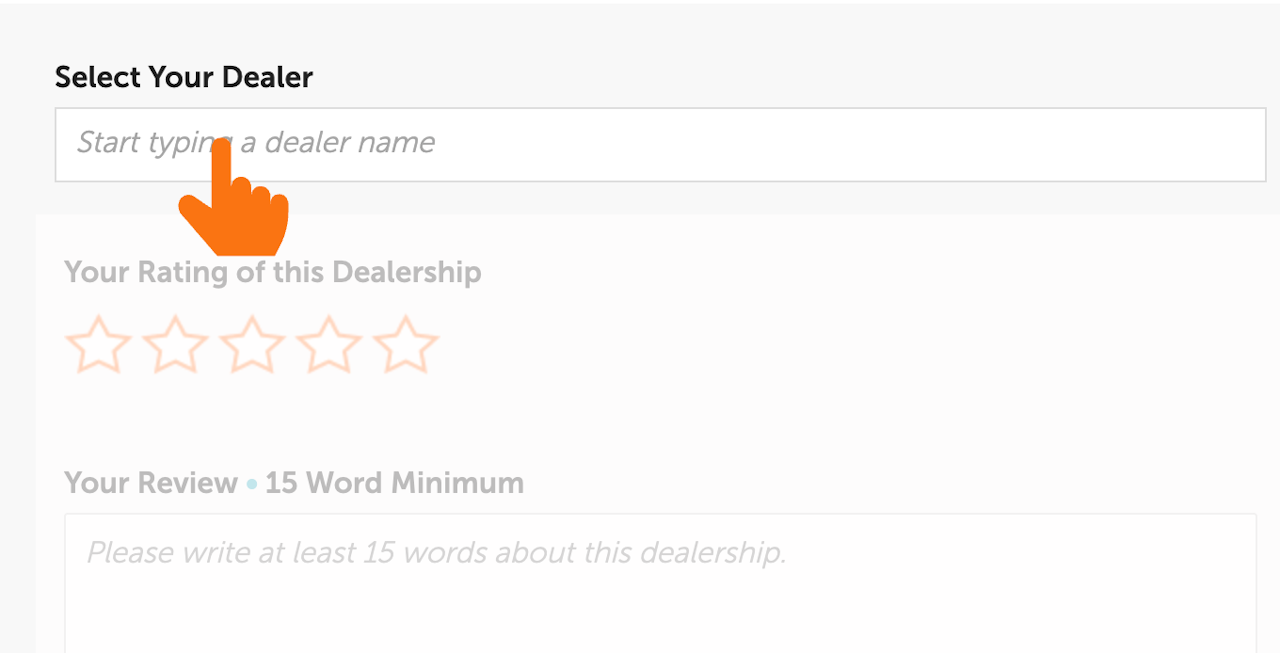Screen dimensions: 1280x653
Task: Pick the last star in the rating row
Action: coord(406,345)
